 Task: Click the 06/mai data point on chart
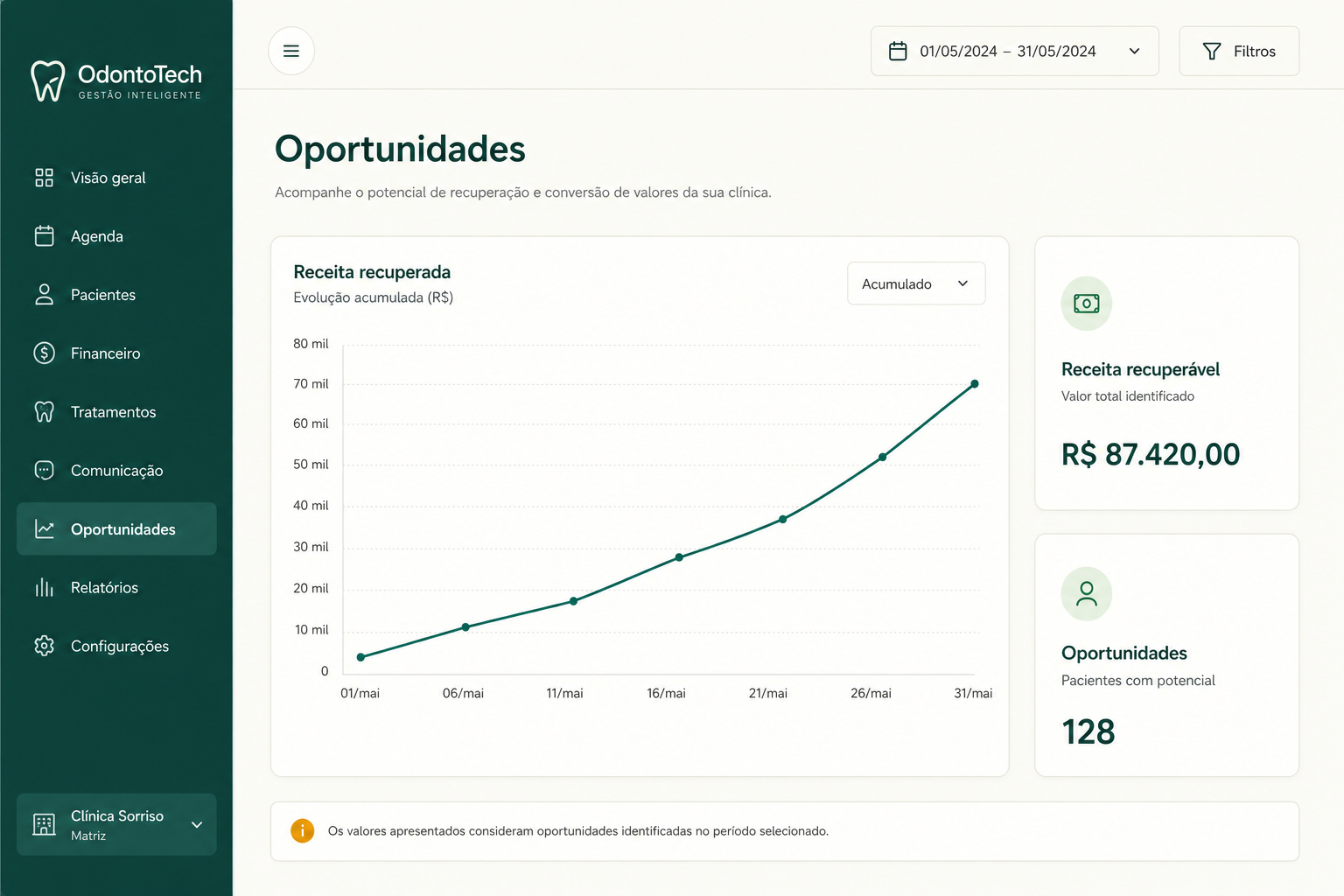click(465, 627)
